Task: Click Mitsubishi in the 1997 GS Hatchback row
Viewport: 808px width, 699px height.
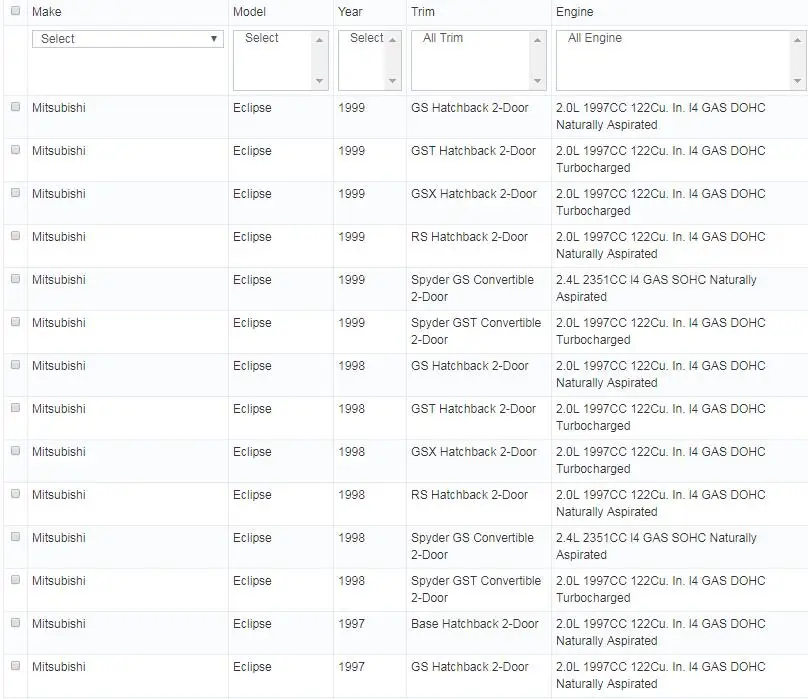Action: [x=59, y=667]
